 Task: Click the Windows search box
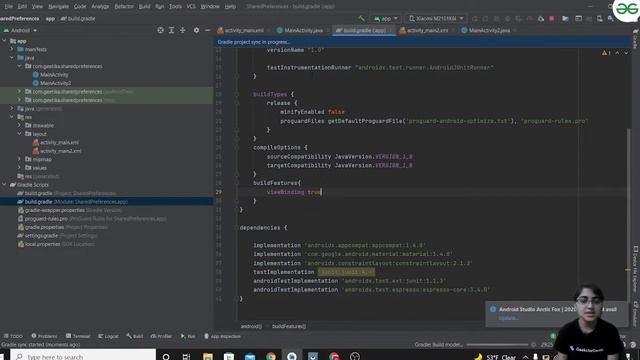(x=83, y=356)
